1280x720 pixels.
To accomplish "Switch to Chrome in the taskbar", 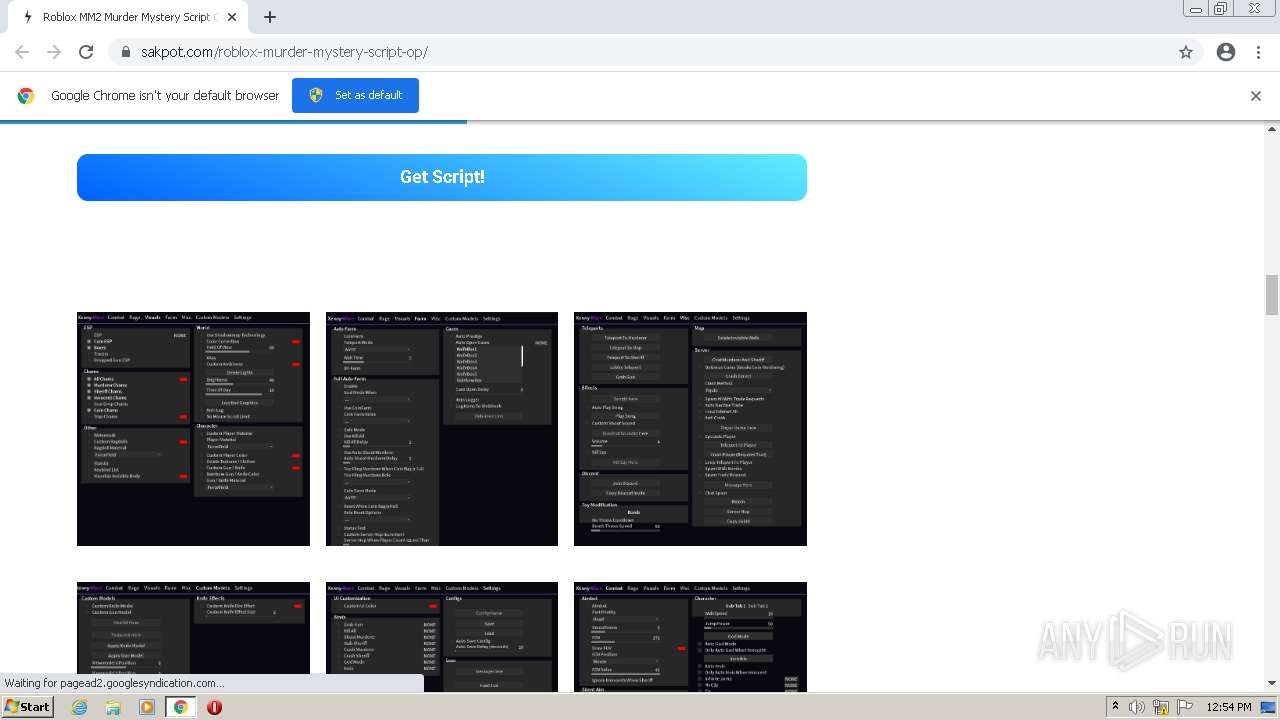I will point(181,707).
